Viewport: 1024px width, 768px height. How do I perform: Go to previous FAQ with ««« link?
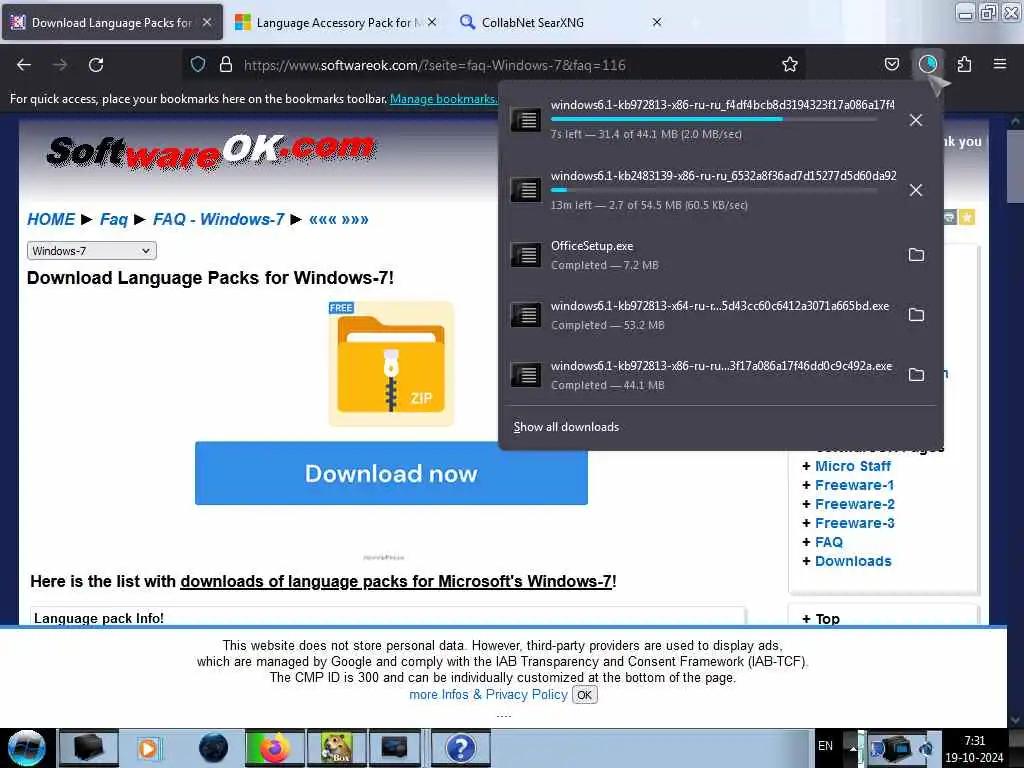click(323, 219)
